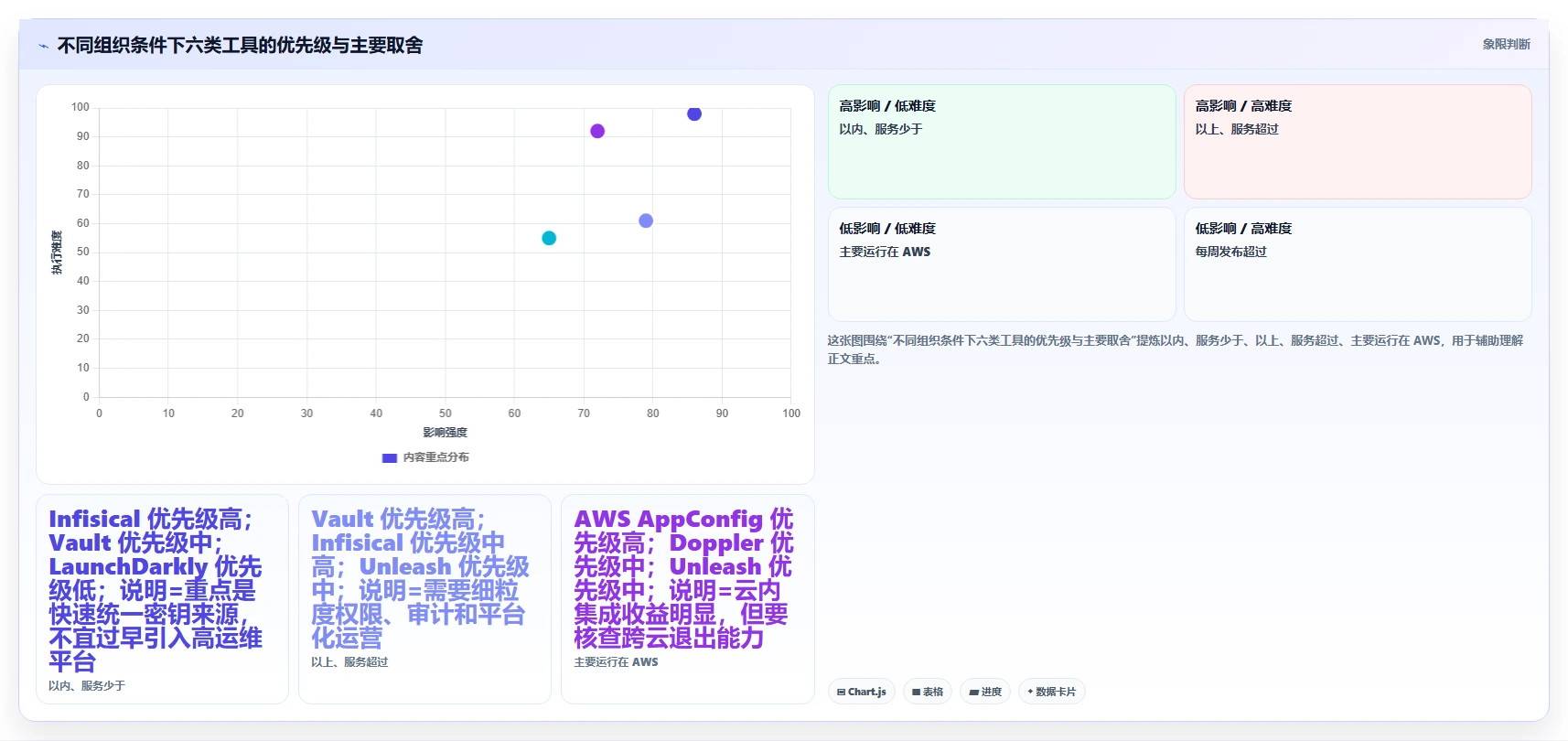Click 以上、服务超过 text in 高影响 / 高难度 card

1237,129
